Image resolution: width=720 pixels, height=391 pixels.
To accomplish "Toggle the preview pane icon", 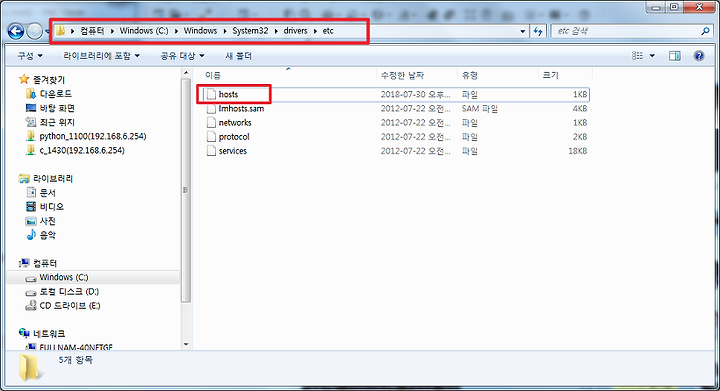I will (675, 56).
